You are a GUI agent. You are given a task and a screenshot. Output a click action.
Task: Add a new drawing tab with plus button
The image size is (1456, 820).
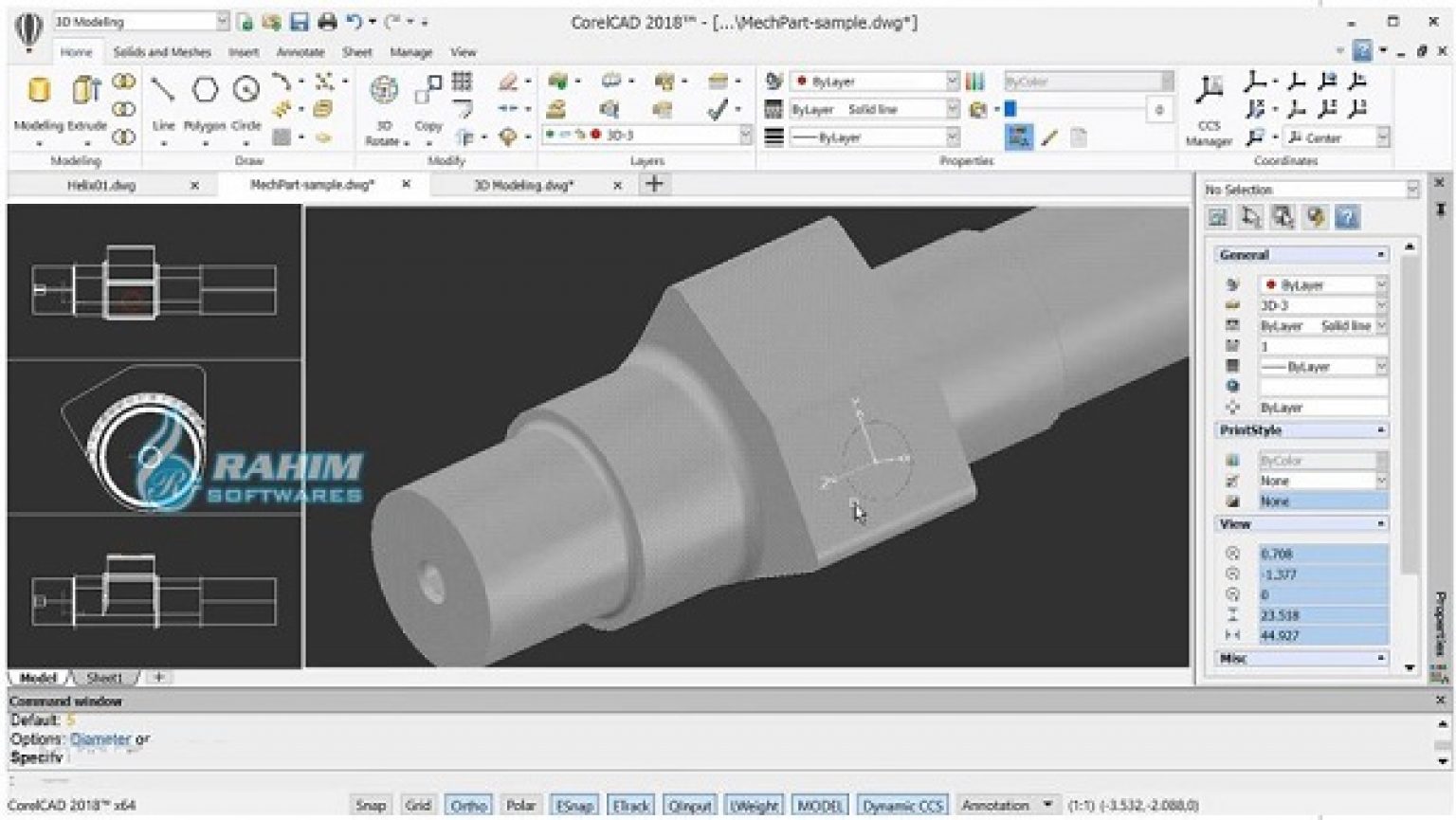tap(654, 184)
